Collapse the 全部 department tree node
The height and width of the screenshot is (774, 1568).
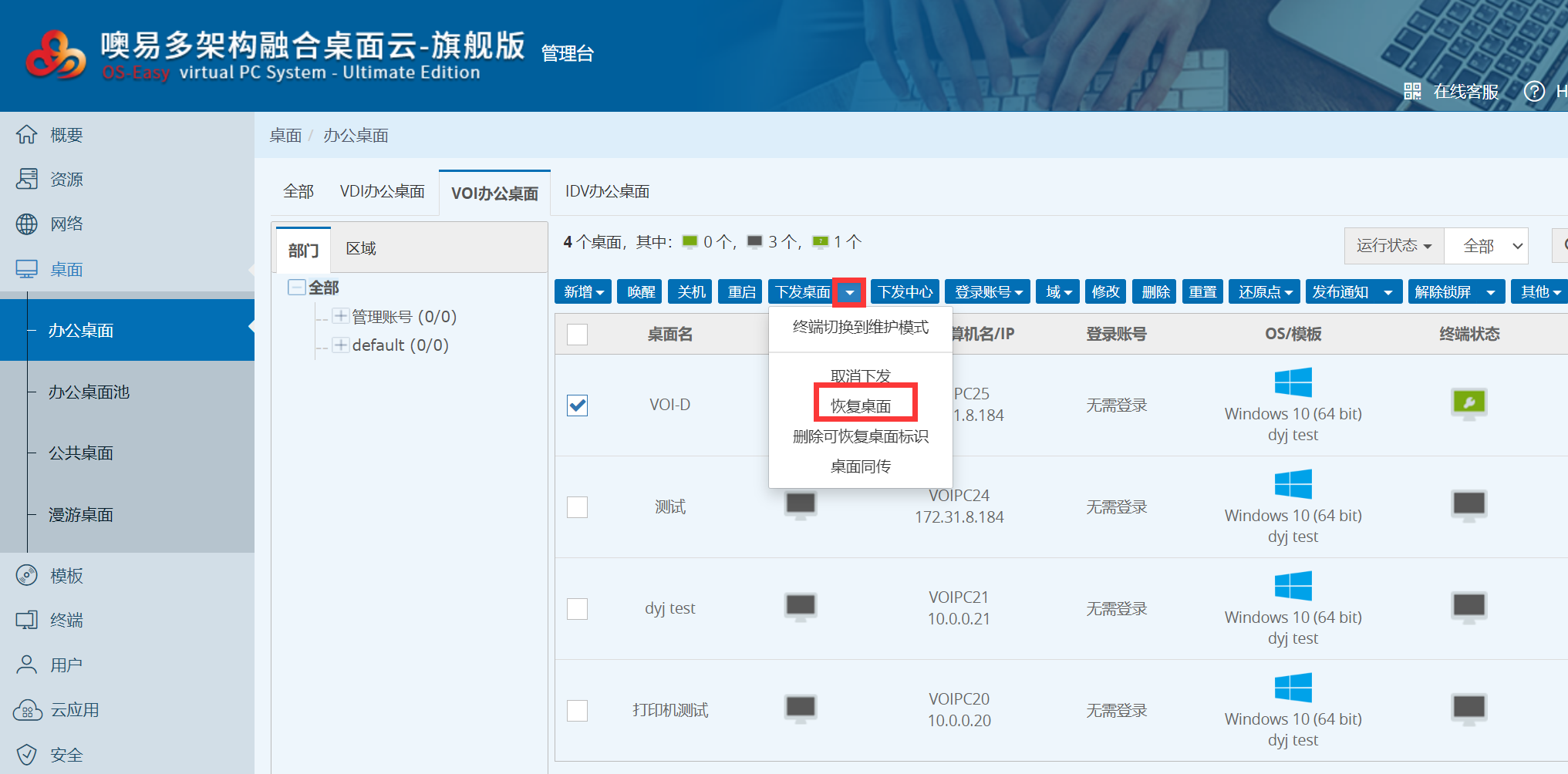(x=296, y=288)
